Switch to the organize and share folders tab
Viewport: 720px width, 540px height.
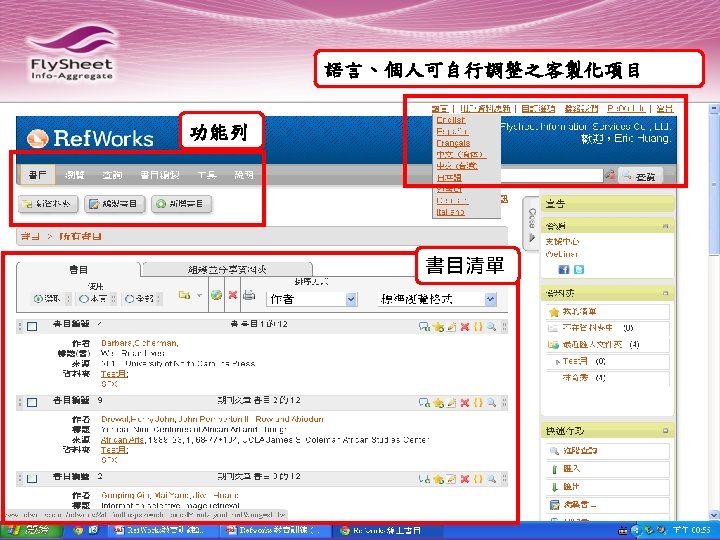tap(227, 270)
